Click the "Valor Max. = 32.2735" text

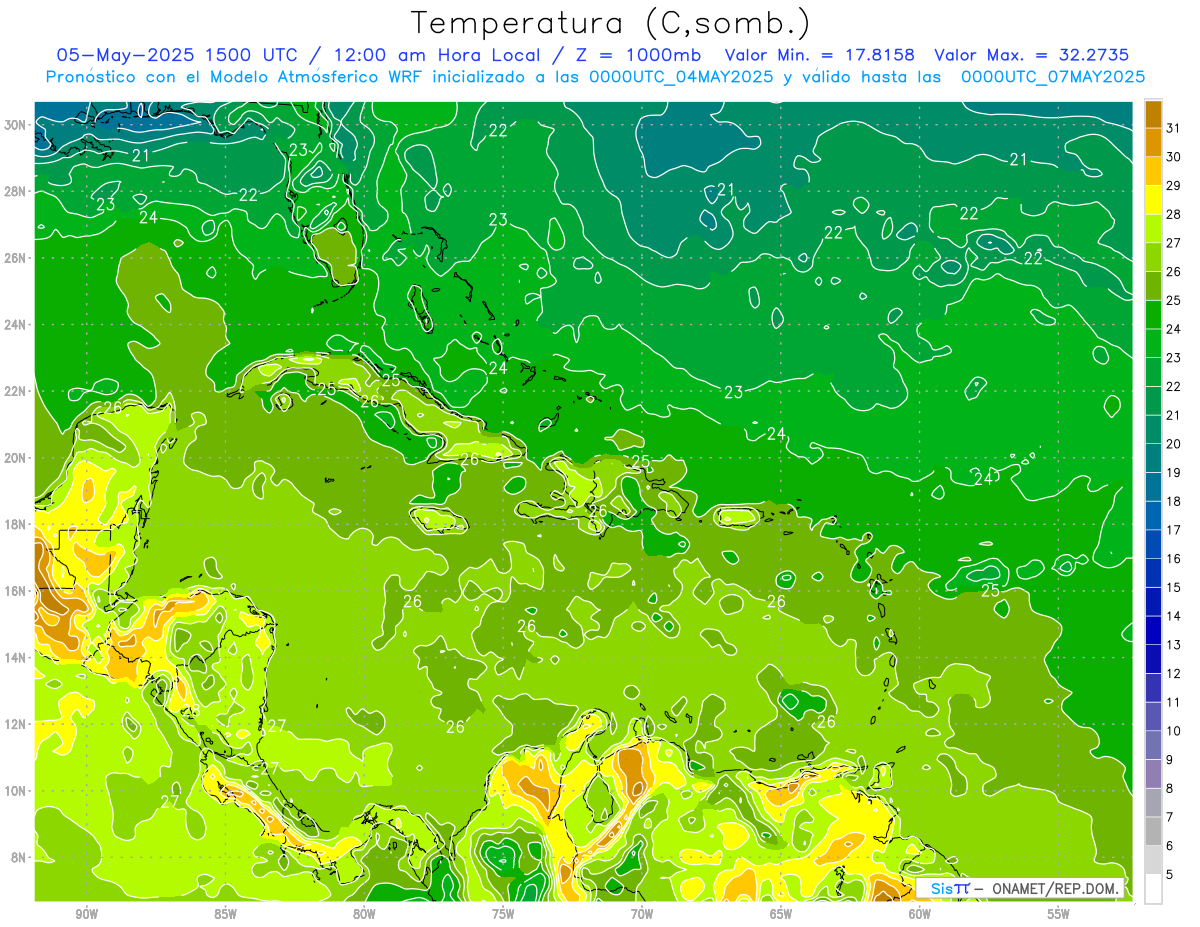click(1031, 55)
